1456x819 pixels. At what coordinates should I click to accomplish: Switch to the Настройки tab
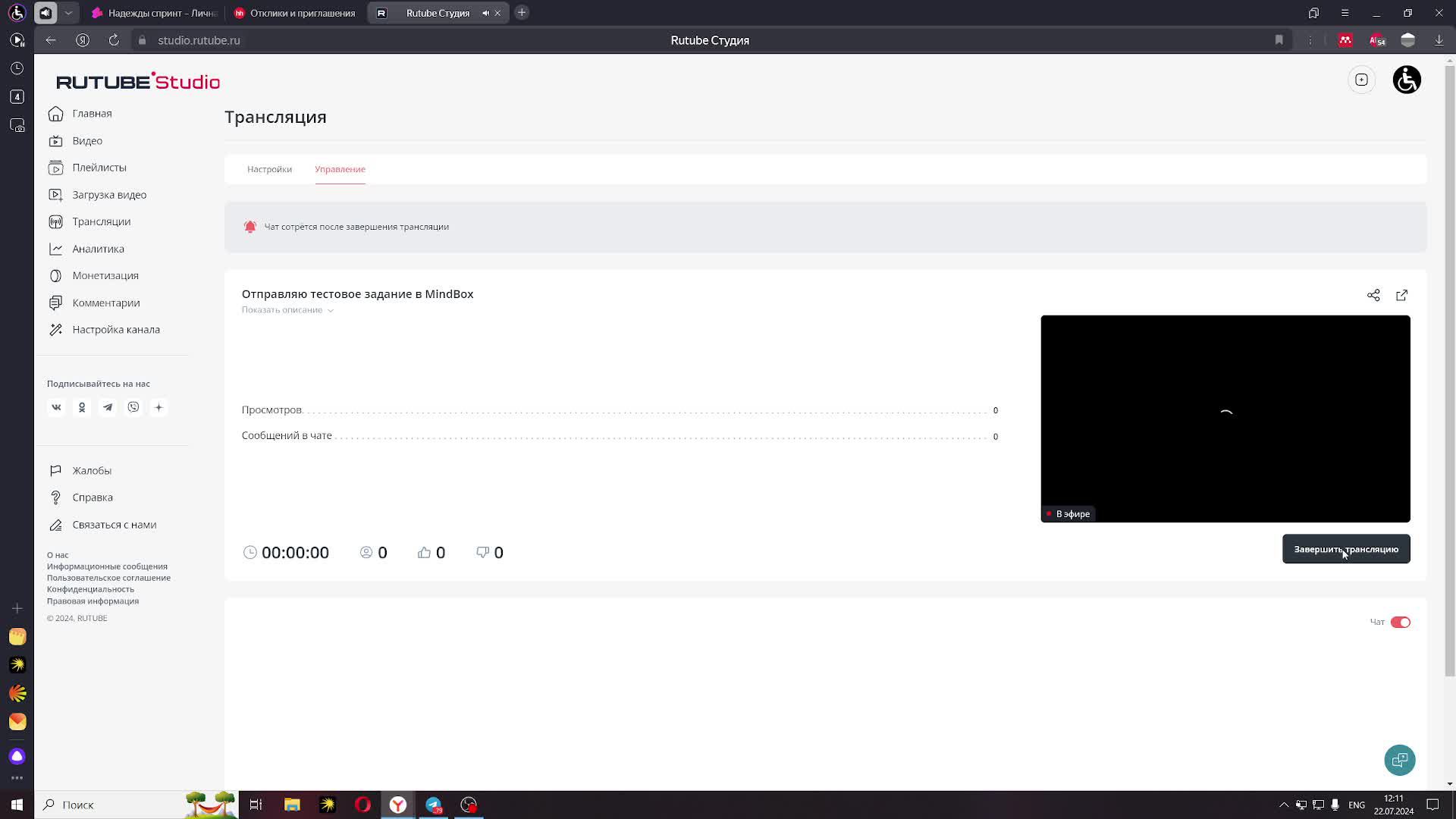pos(269,169)
